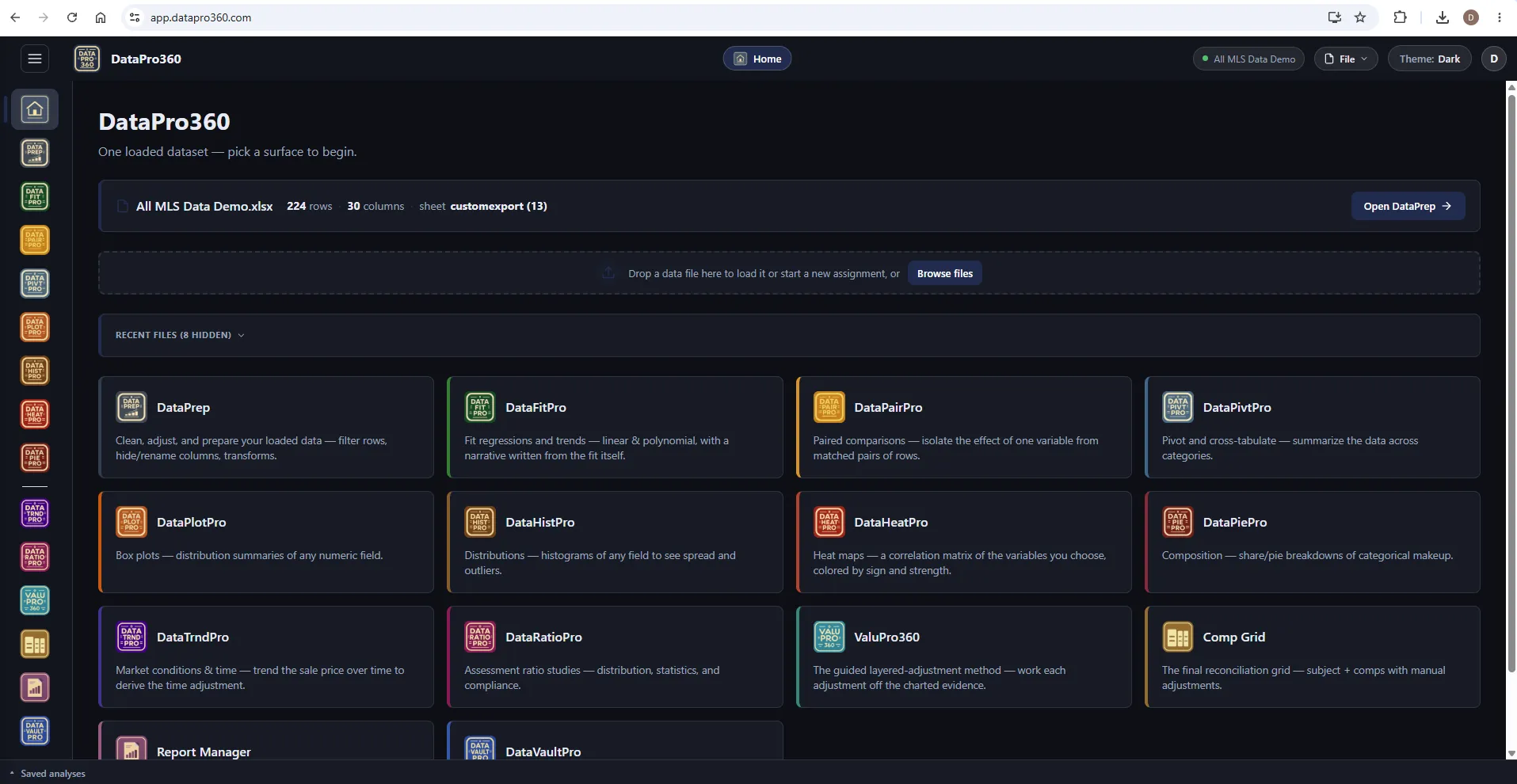Click the 224 rows label
This screenshot has width=1517, height=784.
click(309, 206)
